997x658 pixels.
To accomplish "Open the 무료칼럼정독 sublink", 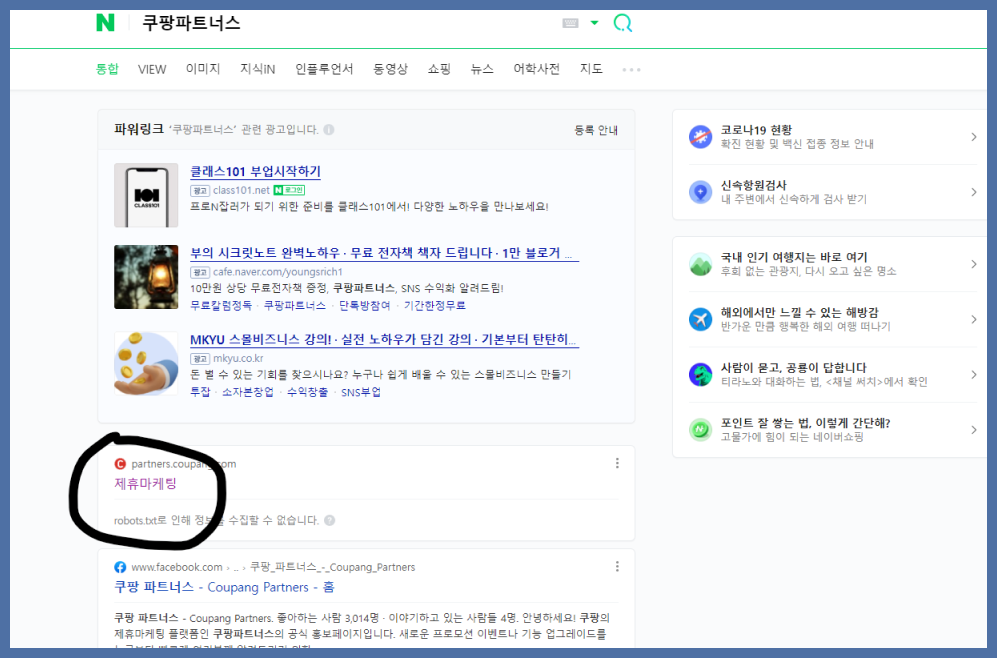I will [221, 306].
